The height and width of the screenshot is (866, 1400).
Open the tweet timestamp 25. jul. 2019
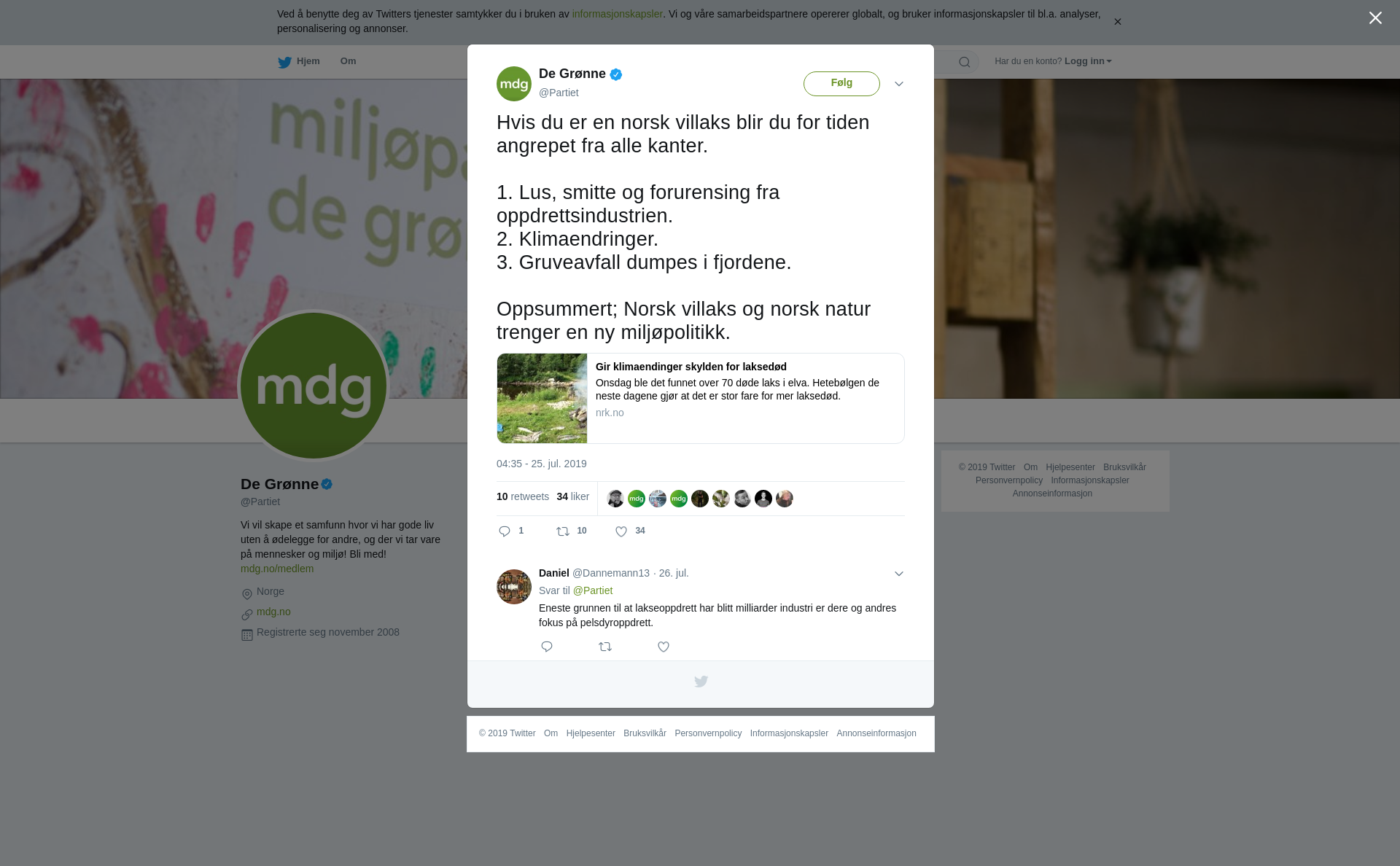click(x=542, y=464)
